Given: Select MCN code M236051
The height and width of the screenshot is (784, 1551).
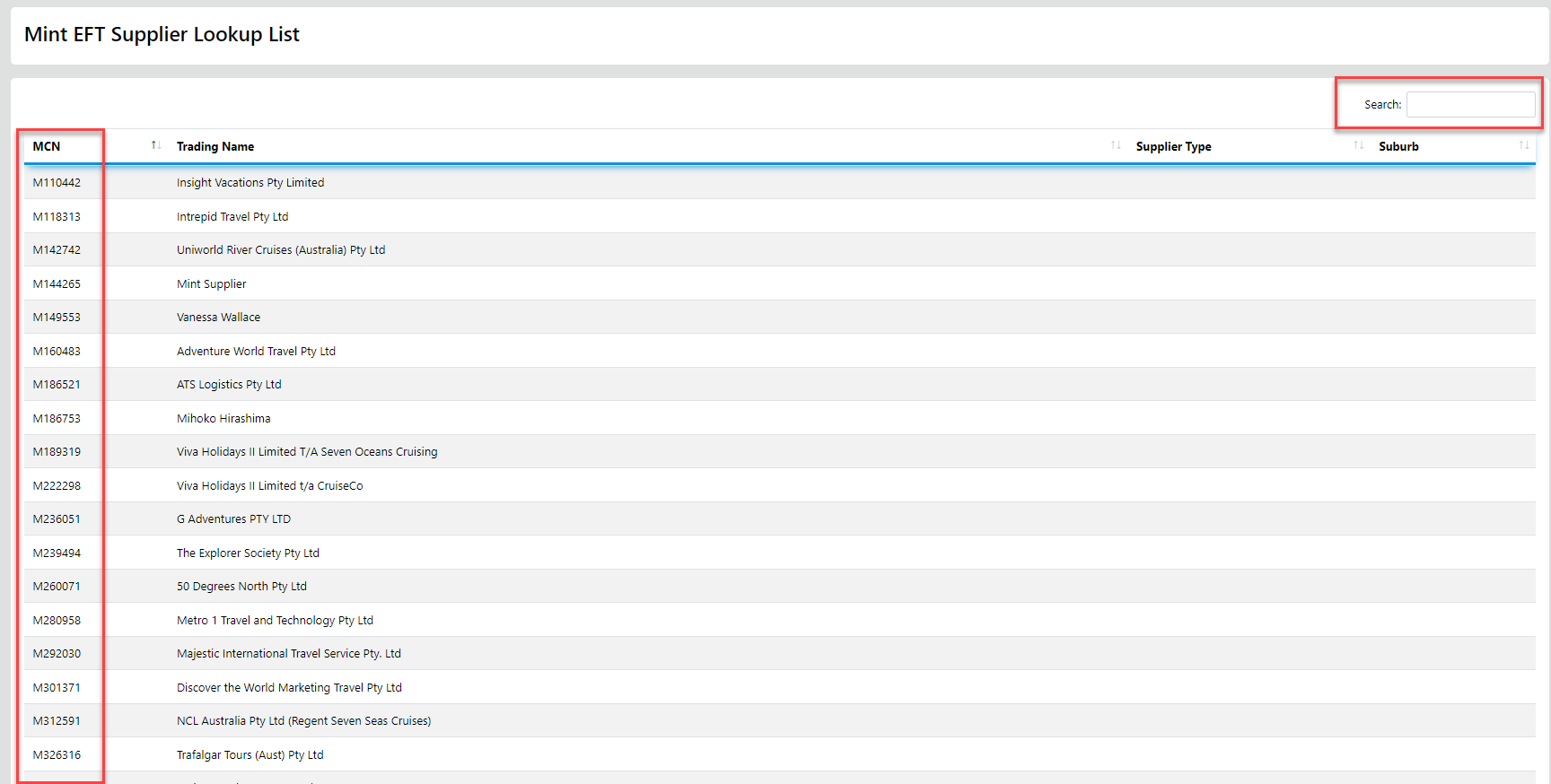Looking at the screenshot, I should [x=57, y=519].
